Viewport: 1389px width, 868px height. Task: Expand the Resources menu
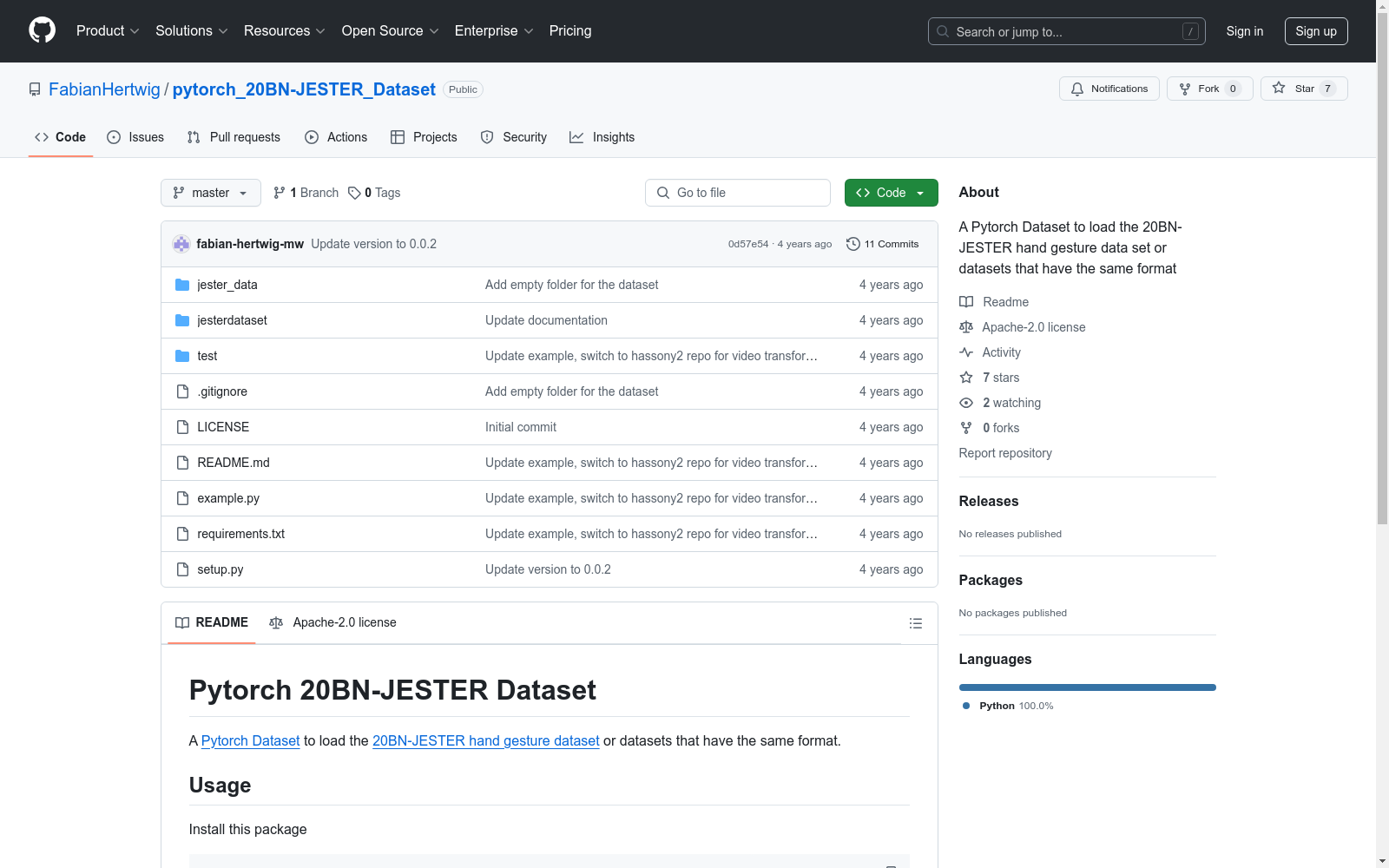(285, 30)
